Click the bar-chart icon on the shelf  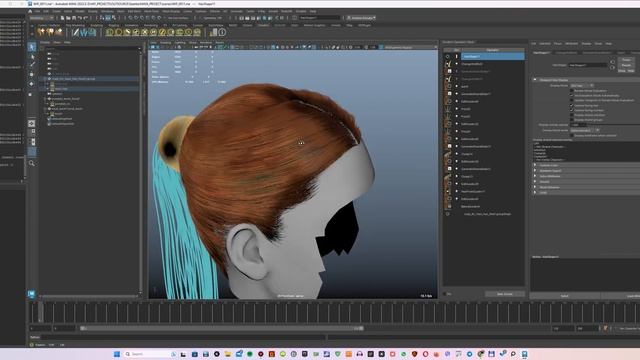(x=213, y=32)
